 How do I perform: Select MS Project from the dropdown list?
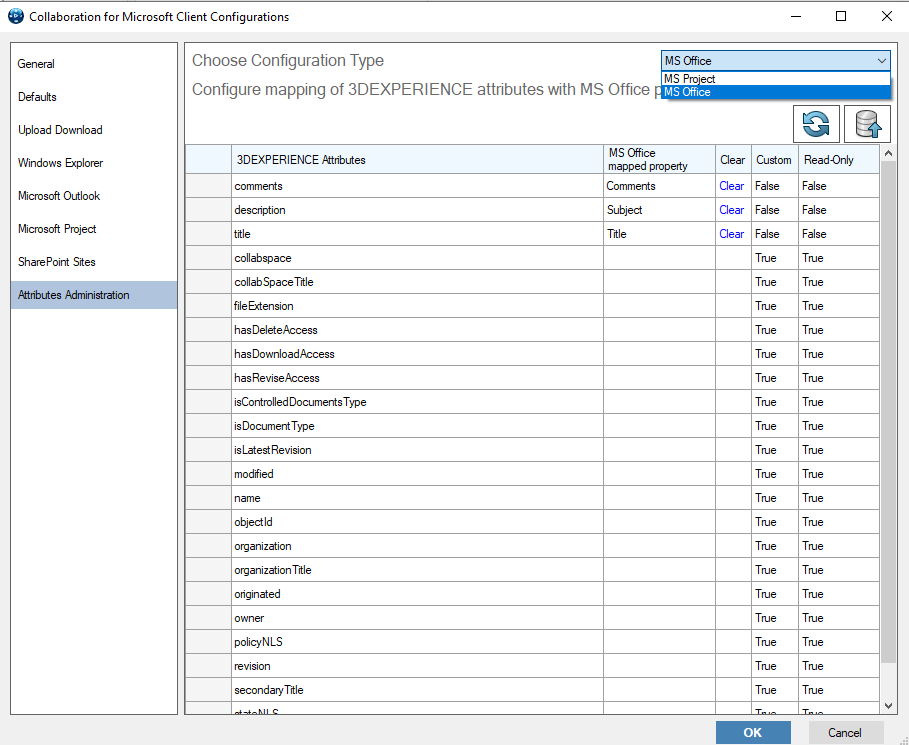[x=776, y=79]
